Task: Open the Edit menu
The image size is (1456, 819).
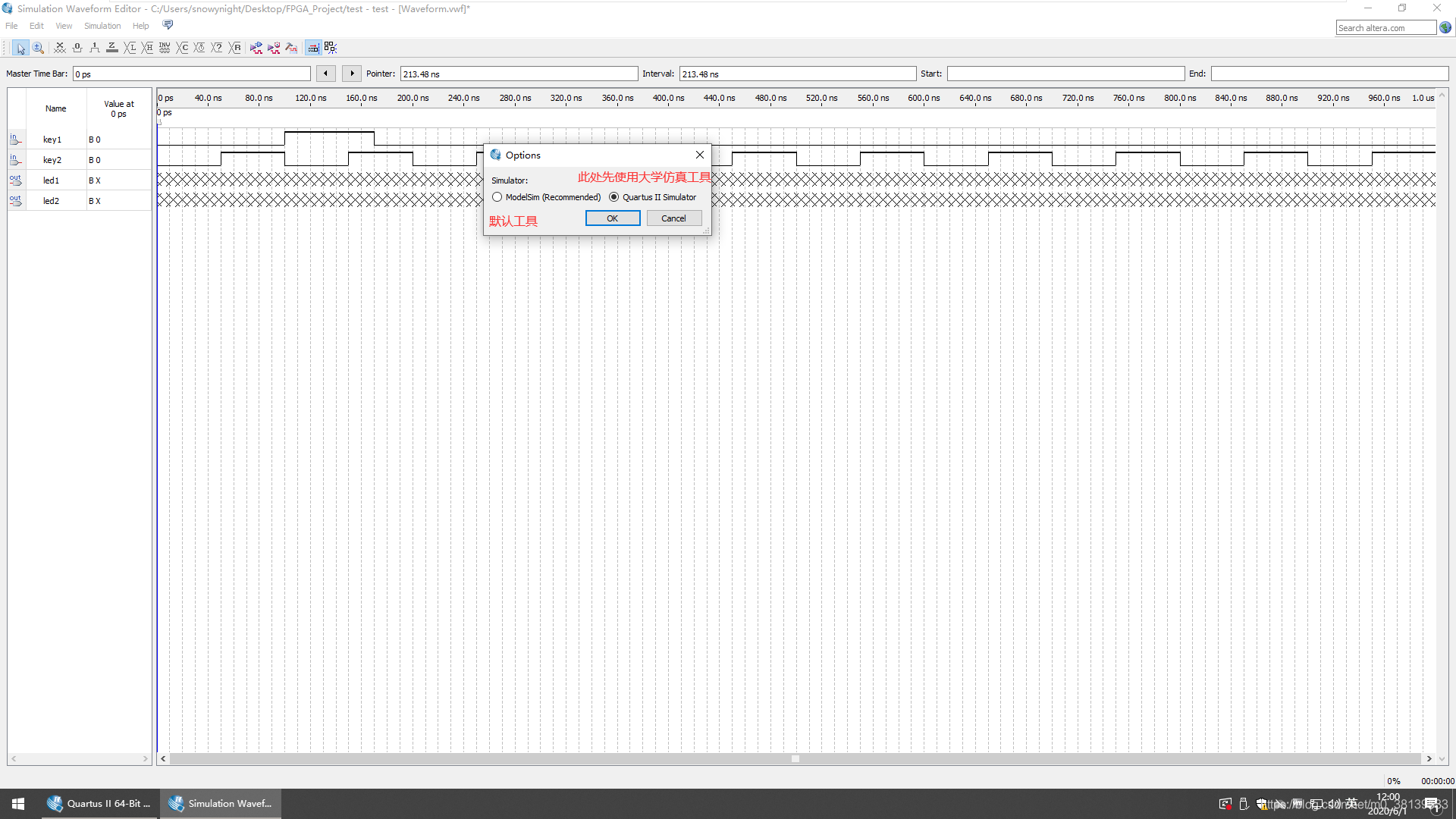Action: [36, 26]
